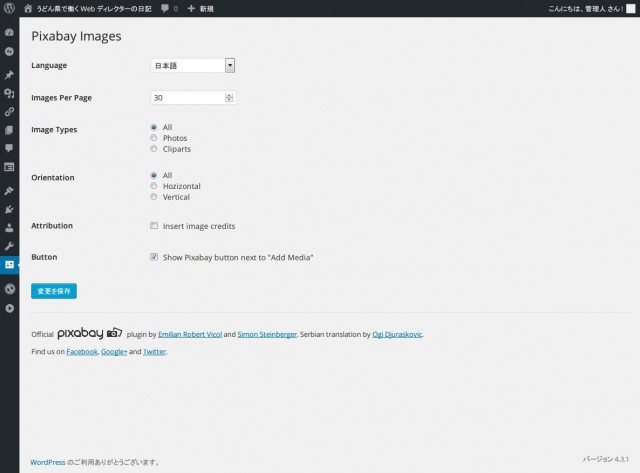Click the home icon in admin bar
640x473 pixels.
tap(28, 9)
